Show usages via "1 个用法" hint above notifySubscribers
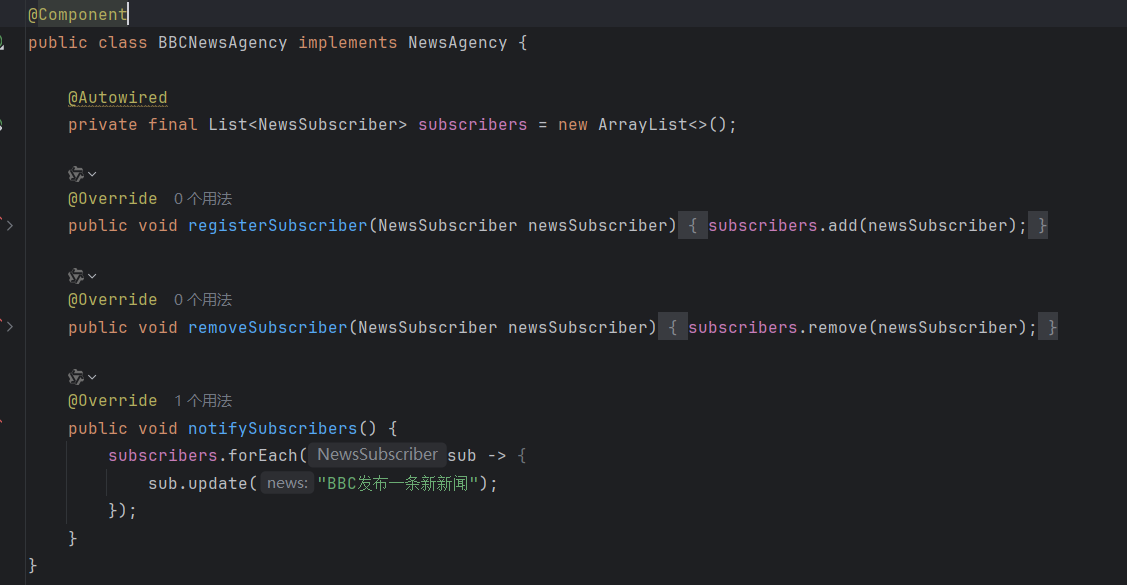1127x585 pixels. point(203,401)
